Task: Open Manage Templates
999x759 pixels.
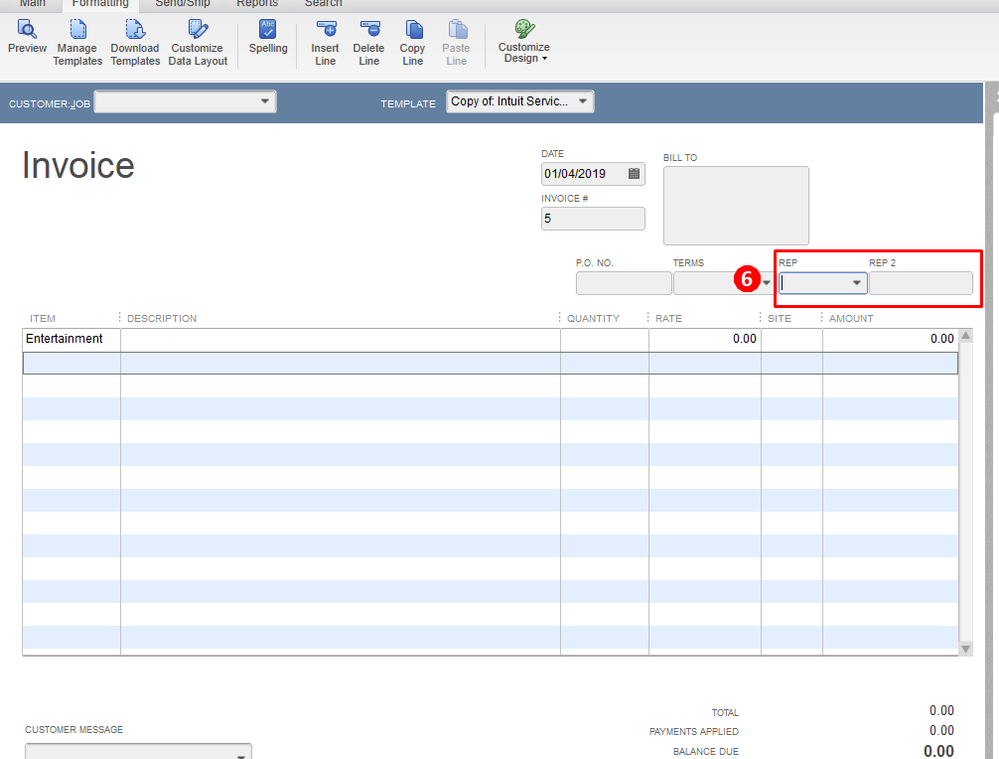Action: 77,43
